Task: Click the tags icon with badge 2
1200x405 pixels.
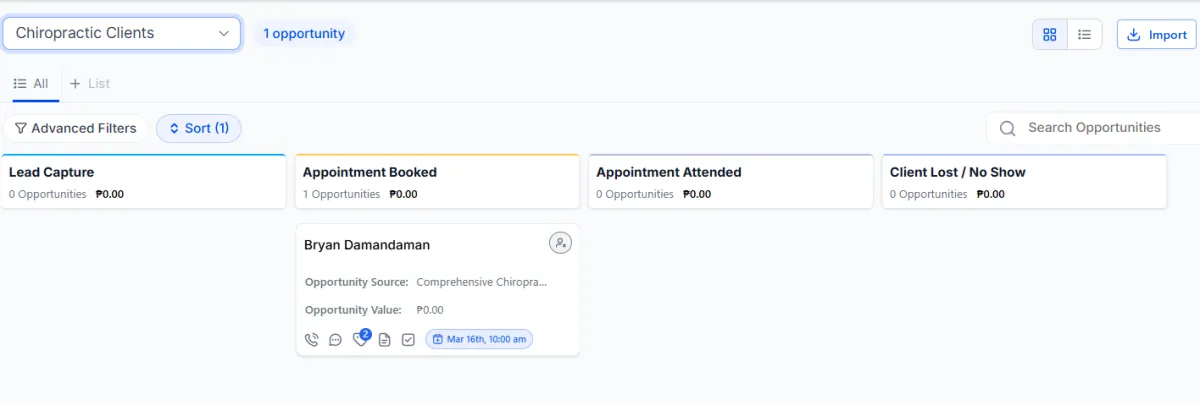Action: (360, 340)
